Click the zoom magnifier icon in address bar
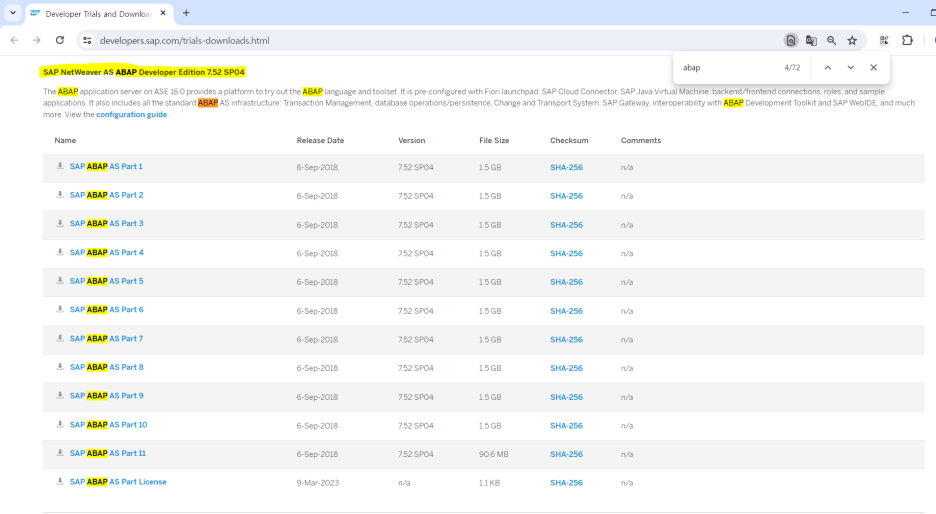Image resolution: width=936 pixels, height=514 pixels. pyautogui.click(x=832, y=41)
